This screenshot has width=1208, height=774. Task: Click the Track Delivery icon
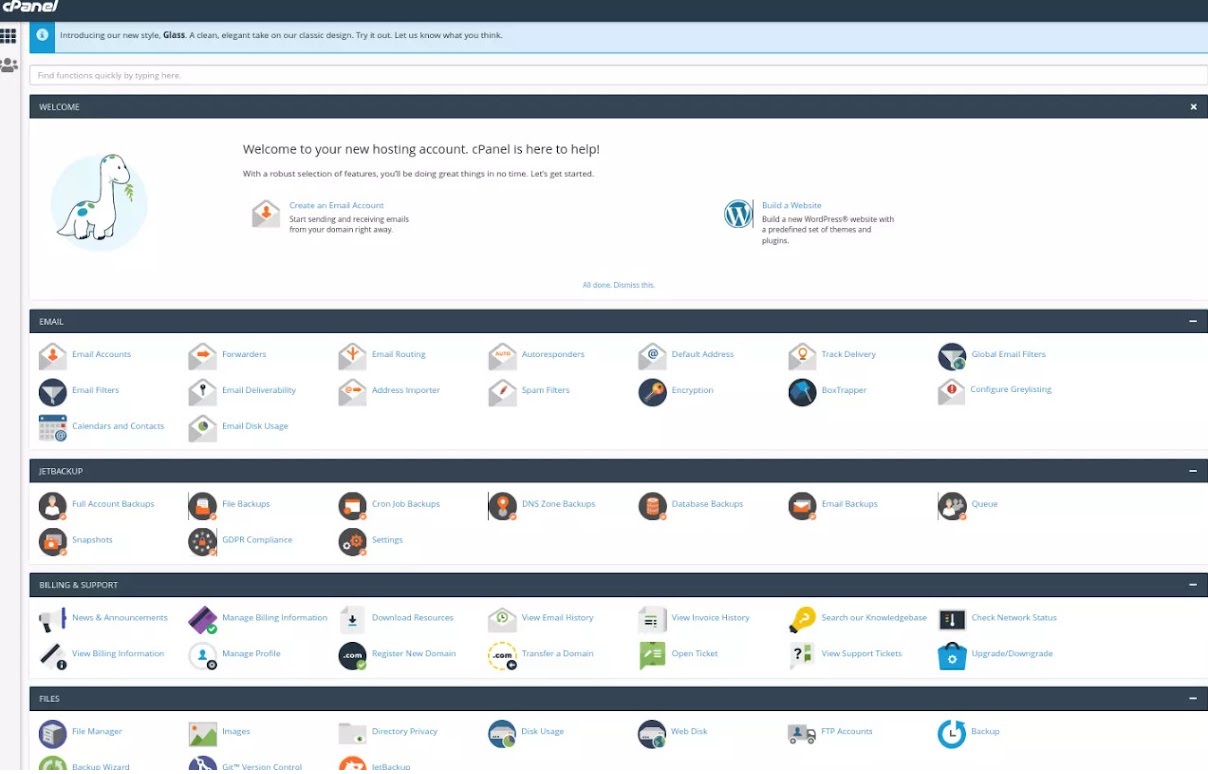coord(802,356)
